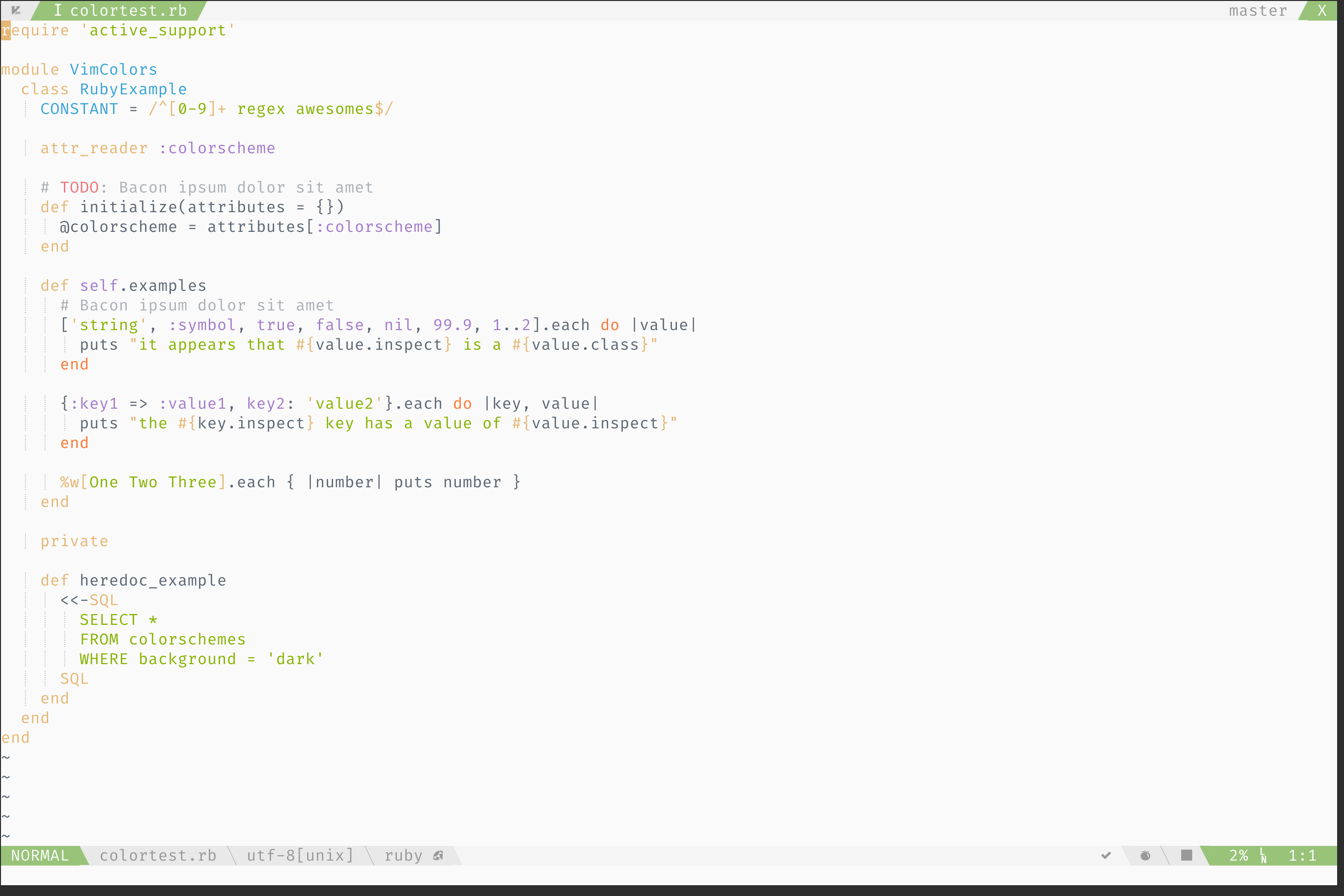The image size is (1344, 896).
Task: Close the tab with the X button
Action: (x=1322, y=10)
